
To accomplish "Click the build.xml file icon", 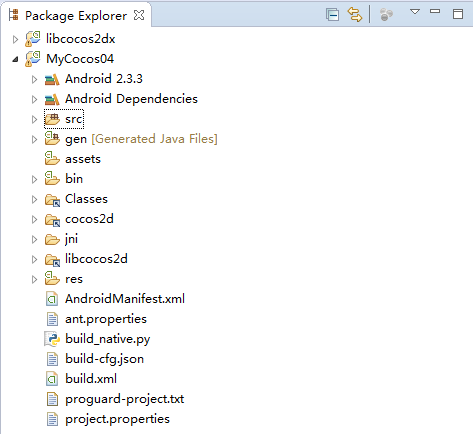I will (x=52, y=379).
